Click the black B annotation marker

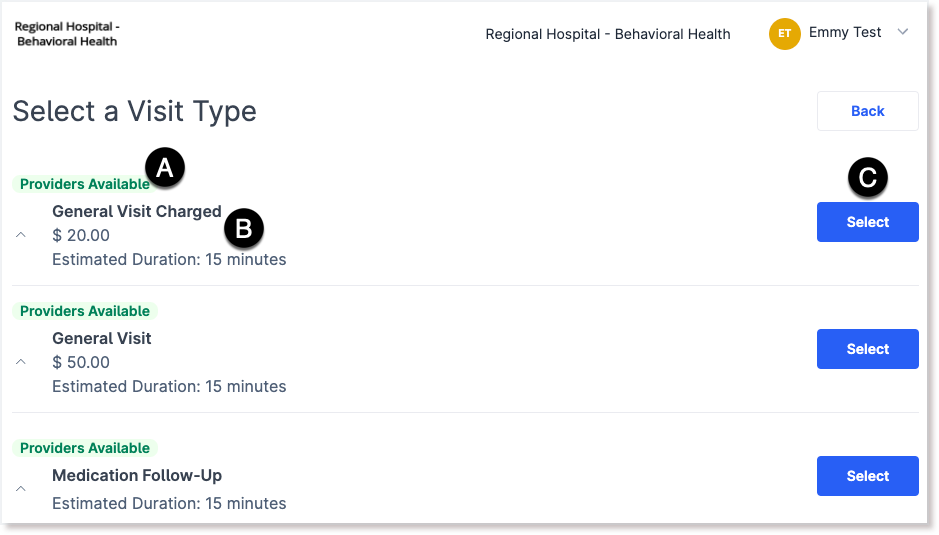tap(244, 228)
